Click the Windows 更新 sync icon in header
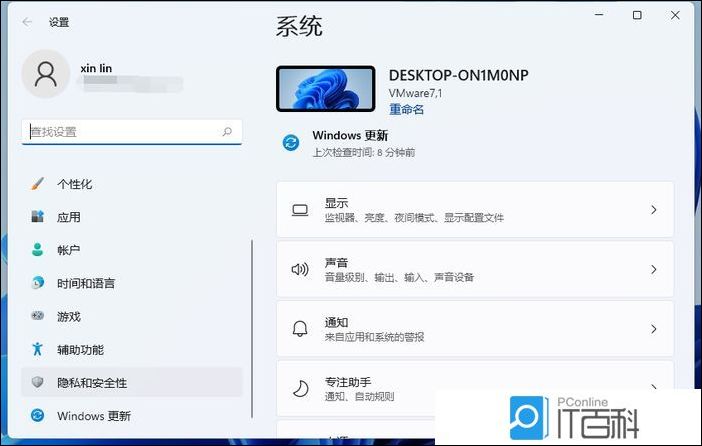The height and width of the screenshot is (446, 702). 291,143
